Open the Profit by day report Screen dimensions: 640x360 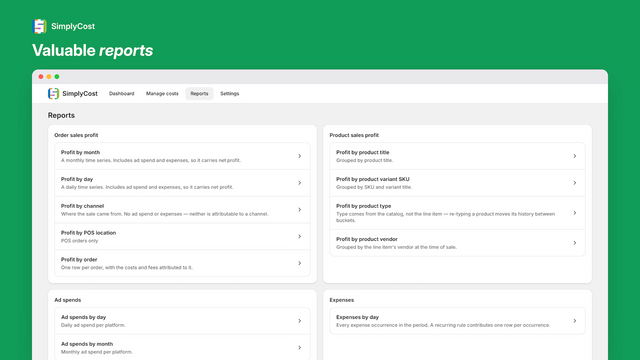click(x=182, y=183)
